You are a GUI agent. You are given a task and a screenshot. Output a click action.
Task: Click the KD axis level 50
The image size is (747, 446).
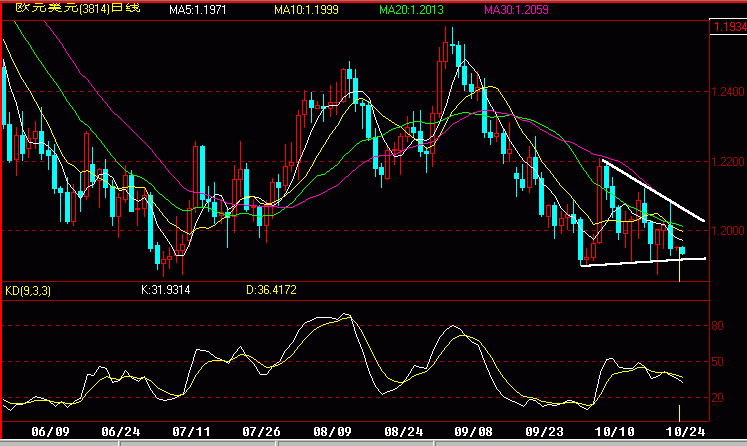pos(717,362)
